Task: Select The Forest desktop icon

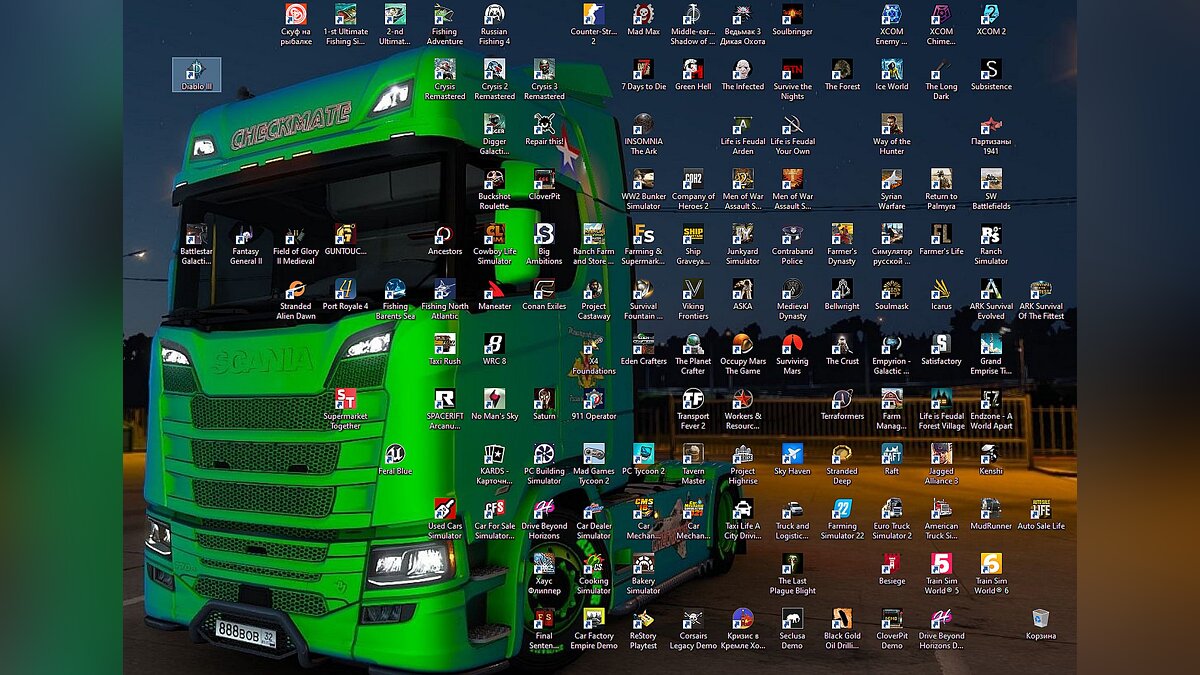Action: pos(842,75)
